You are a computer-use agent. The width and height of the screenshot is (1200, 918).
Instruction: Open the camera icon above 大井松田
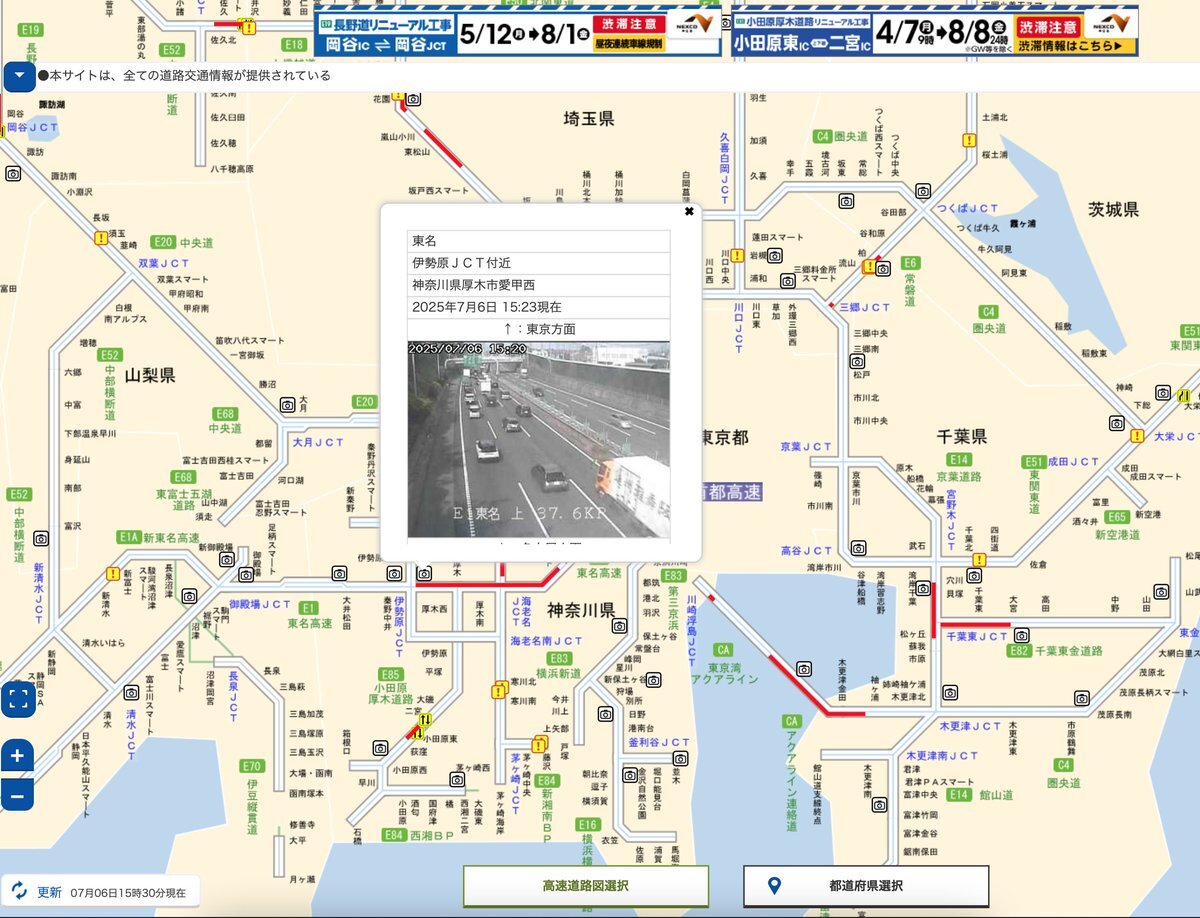pyautogui.click(x=339, y=573)
